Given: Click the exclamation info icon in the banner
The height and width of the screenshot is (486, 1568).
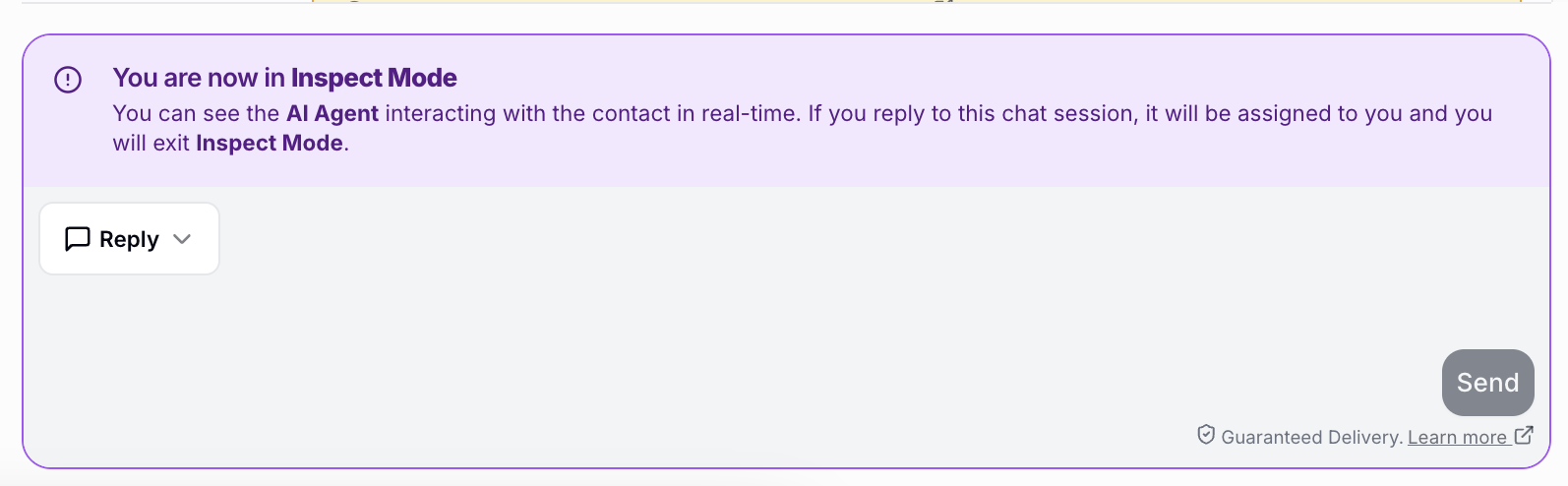Looking at the screenshot, I should (68, 80).
